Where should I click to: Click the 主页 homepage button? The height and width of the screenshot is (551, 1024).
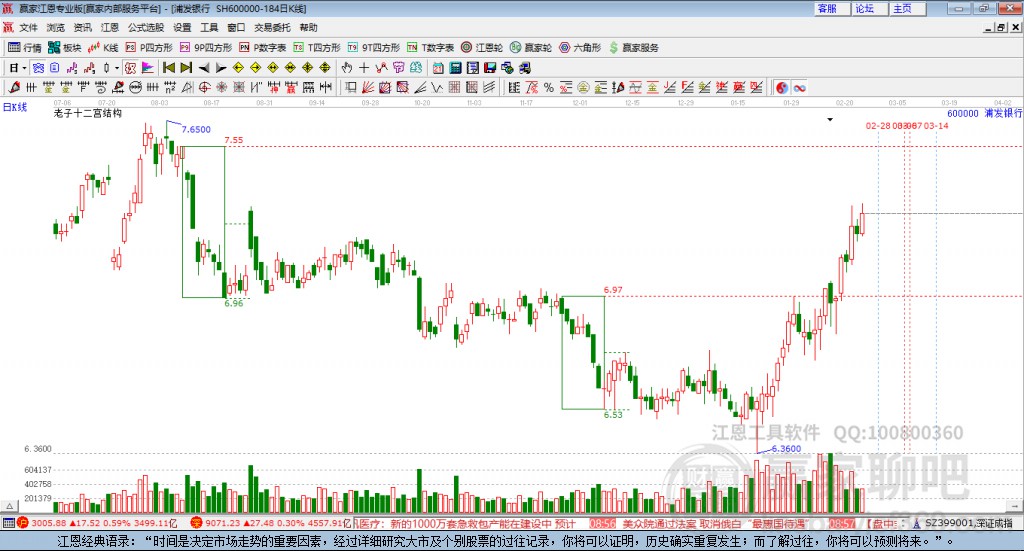907,8
